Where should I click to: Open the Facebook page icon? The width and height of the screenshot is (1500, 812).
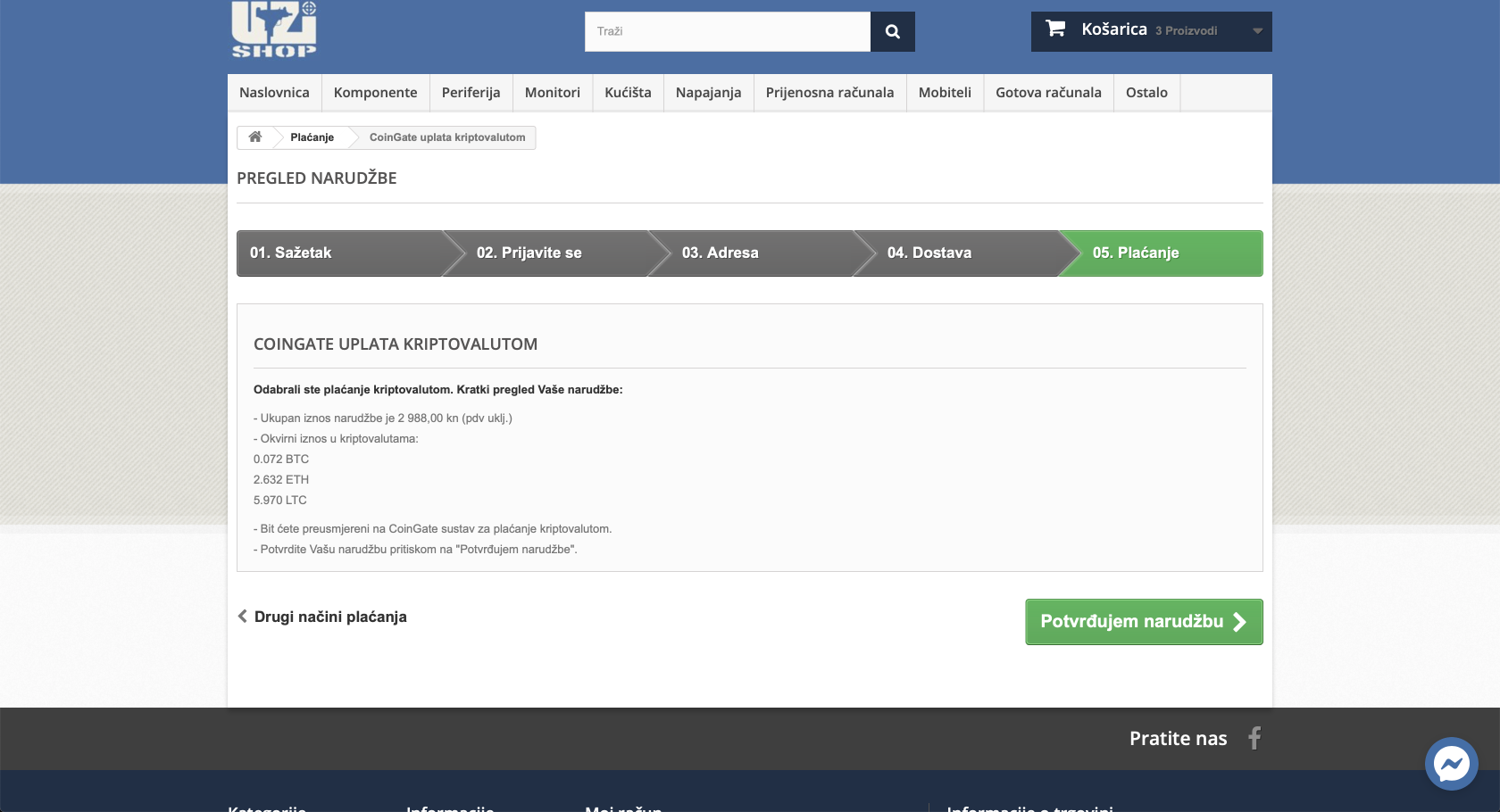(1254, 738)
